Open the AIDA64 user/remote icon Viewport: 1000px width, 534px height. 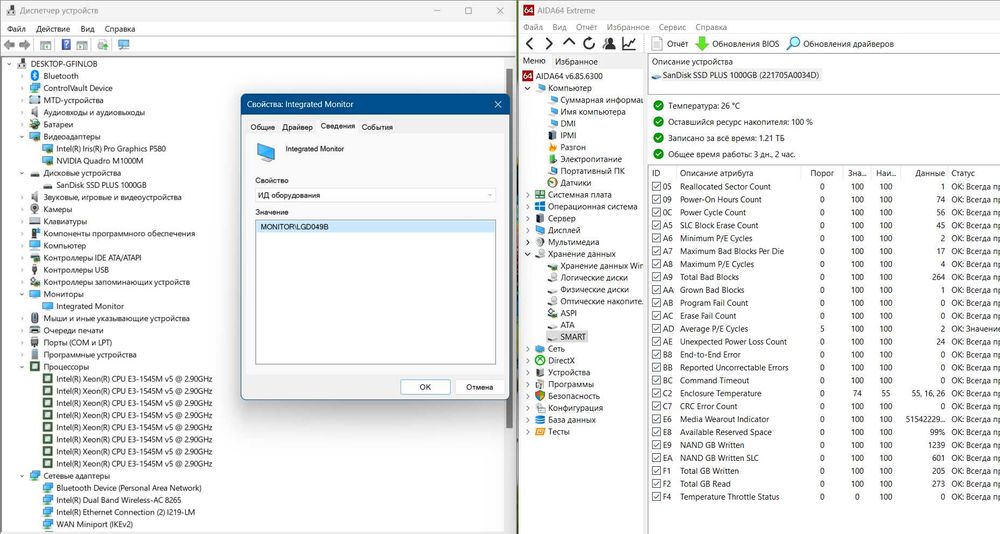tap(609, 43)
